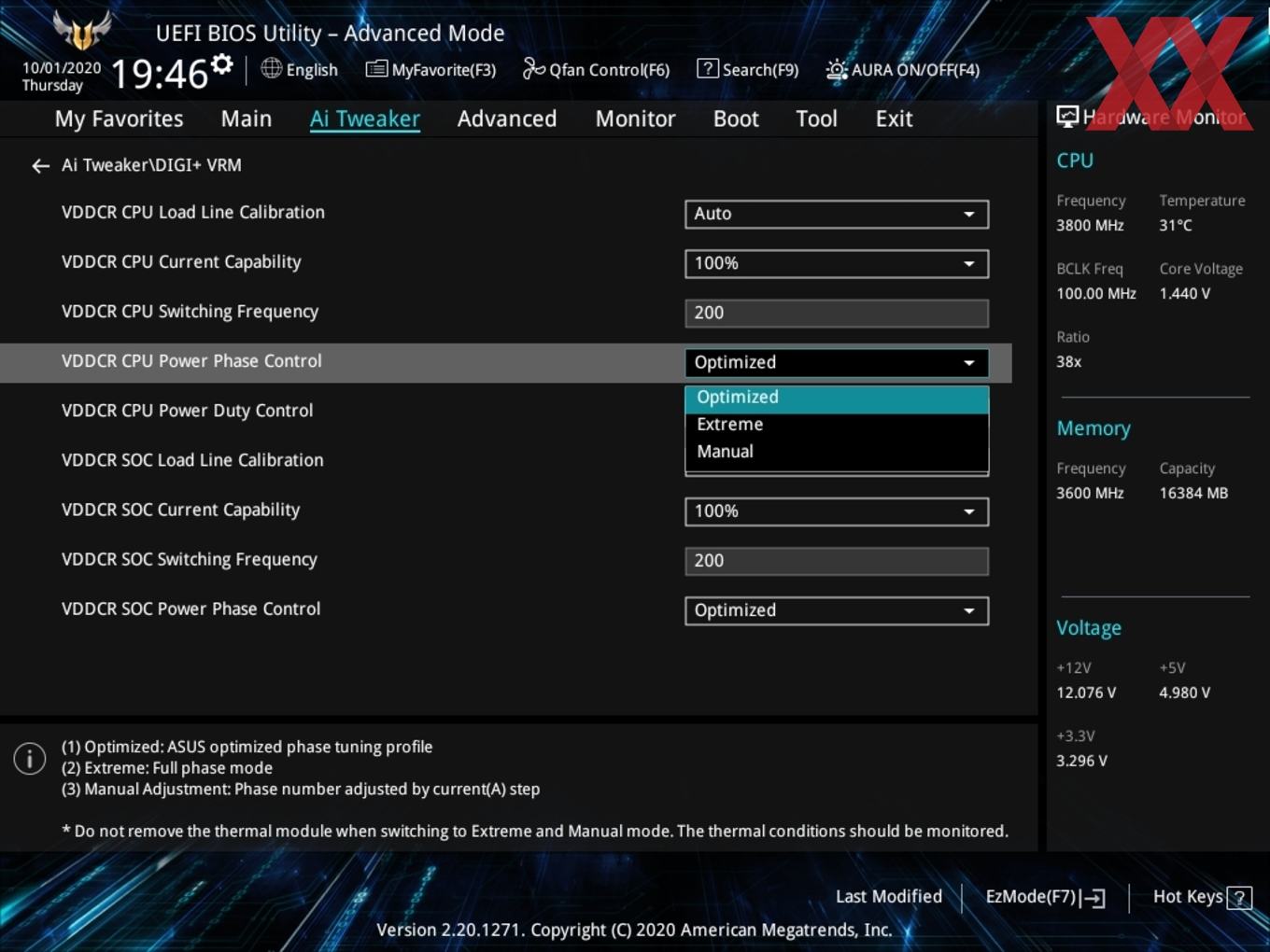The height and width of the screenshot is (952, 1270).
Task: Click the VDDCR CPU Switching Frequency field
Action: coord(837,313)
